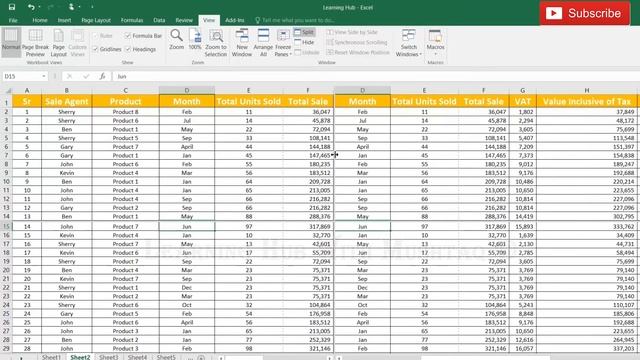Viewport: 640px width, 360px height.
Task: Open touch/mouse mode dropdown arrow
Action: 79,7
